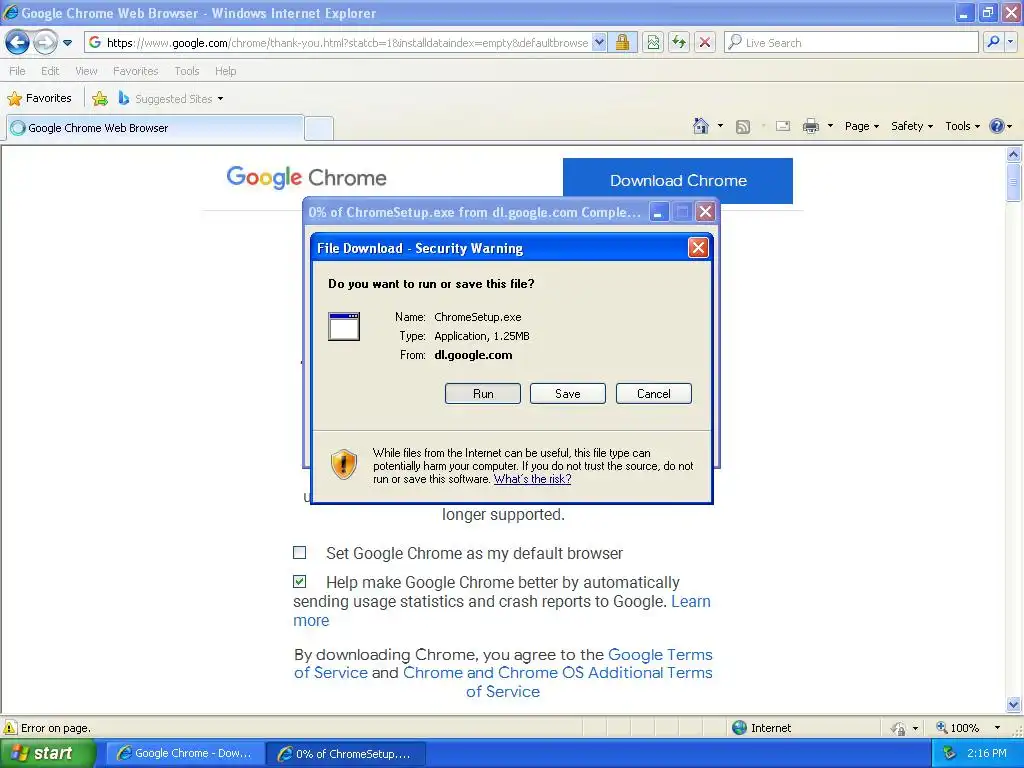Click Run in security warning dialog
This screenshot has height=768, width=1024.
point(483,394)
